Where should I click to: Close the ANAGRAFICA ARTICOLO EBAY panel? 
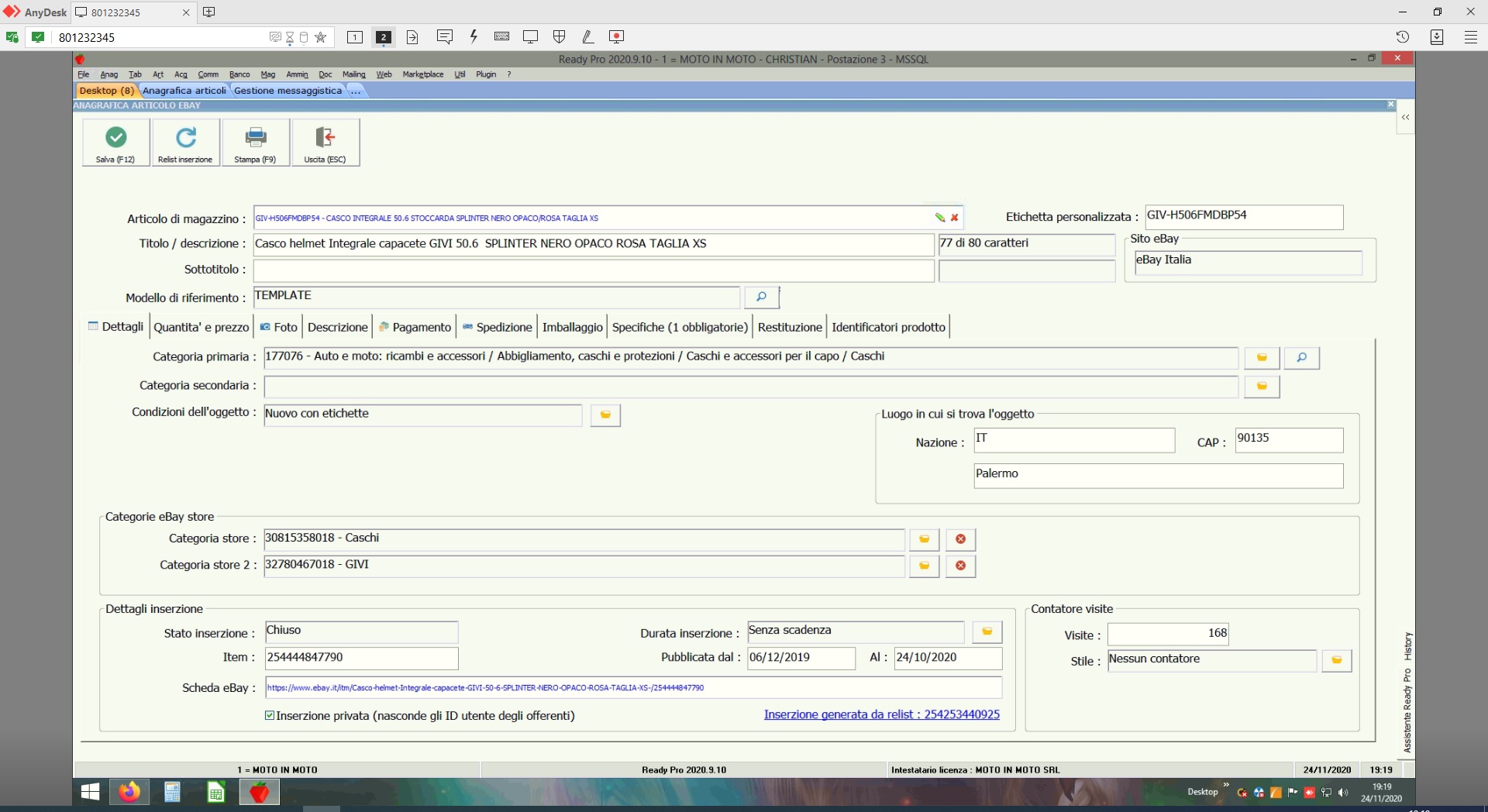(x=1390, y=105)
